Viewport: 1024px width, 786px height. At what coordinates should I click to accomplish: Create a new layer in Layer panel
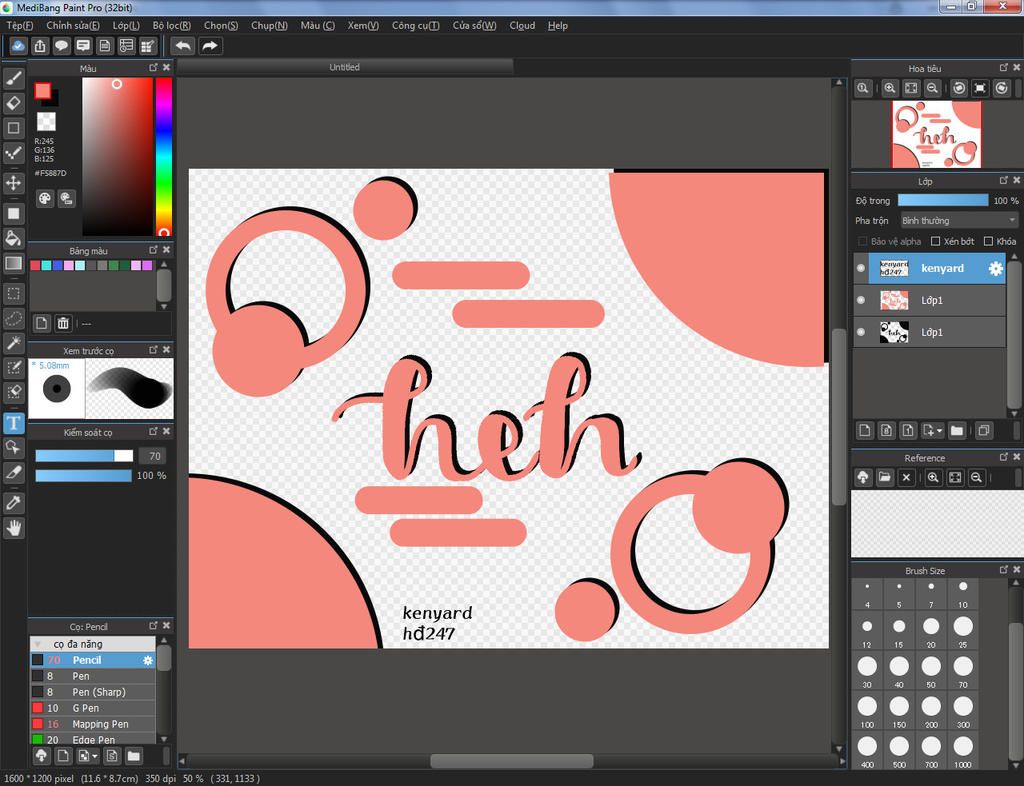click(865, 430)
